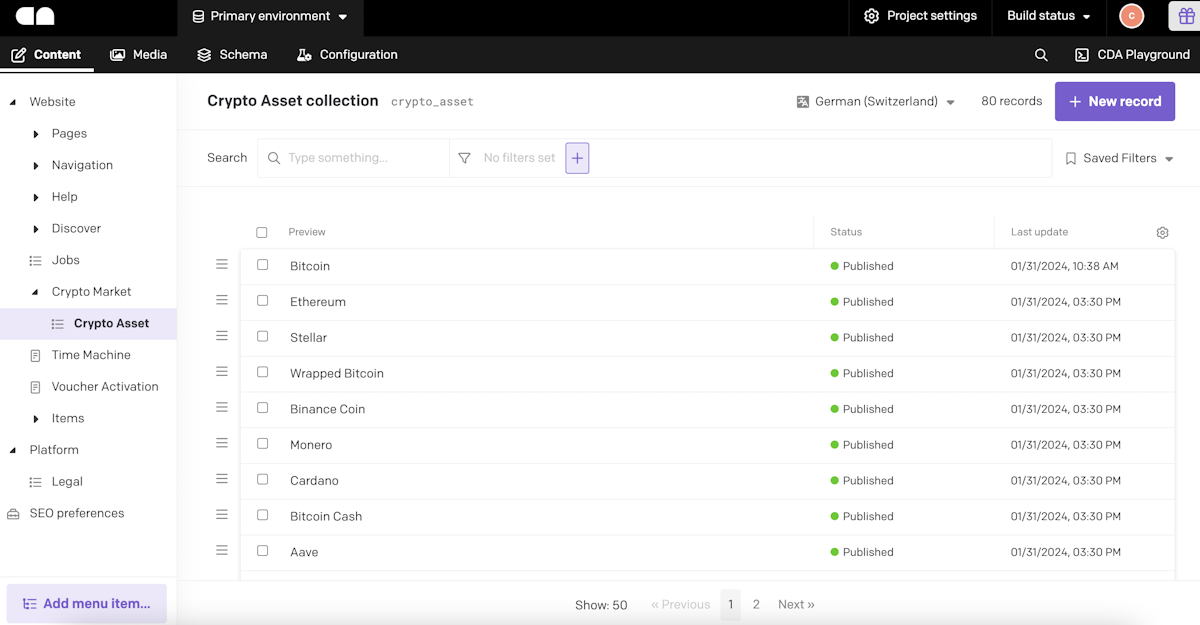
Task: Open column settings gear icon
Action: pos(1162,232)
